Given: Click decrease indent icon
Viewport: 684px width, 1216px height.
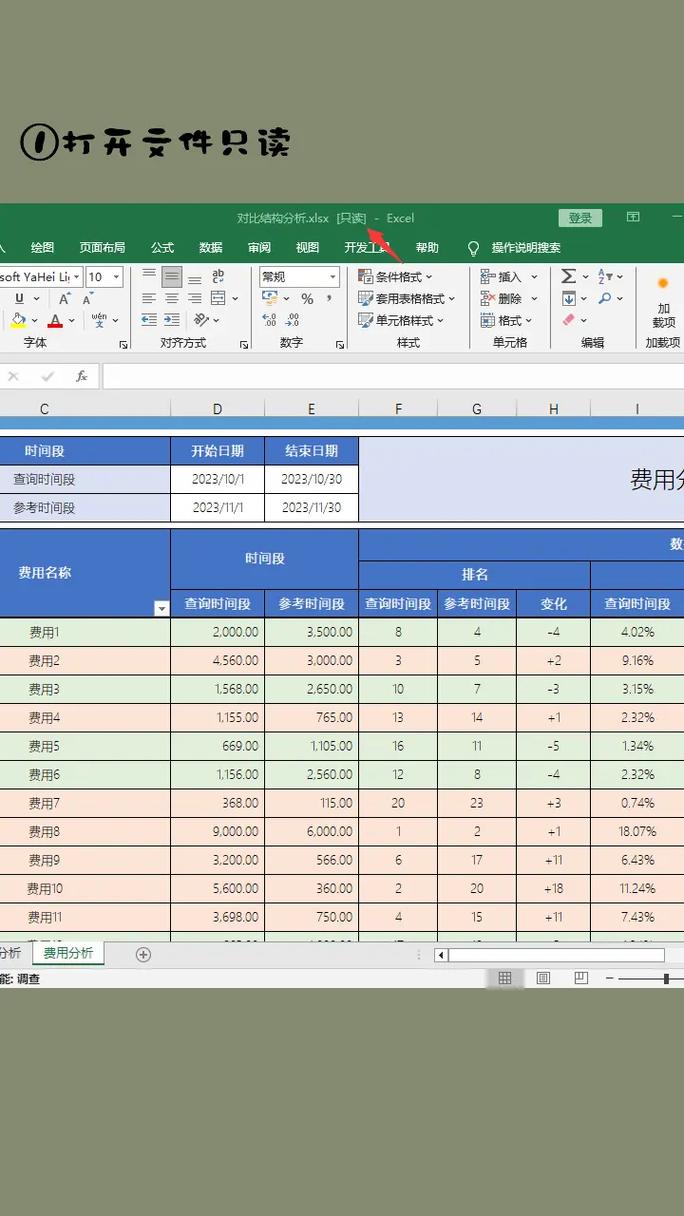Looking at the screenshot, I should click(x=149, y=320).
